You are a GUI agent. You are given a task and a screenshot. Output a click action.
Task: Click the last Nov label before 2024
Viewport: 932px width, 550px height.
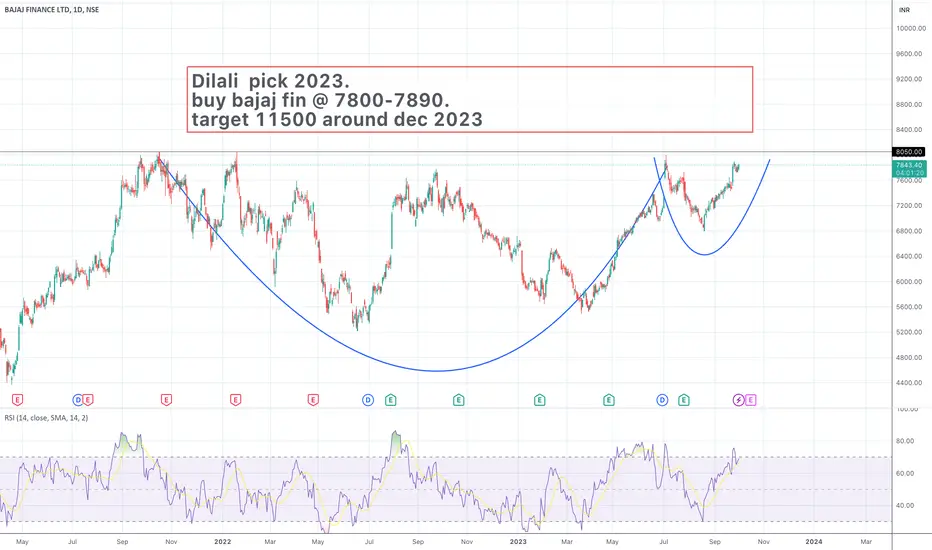pos(764,542)
